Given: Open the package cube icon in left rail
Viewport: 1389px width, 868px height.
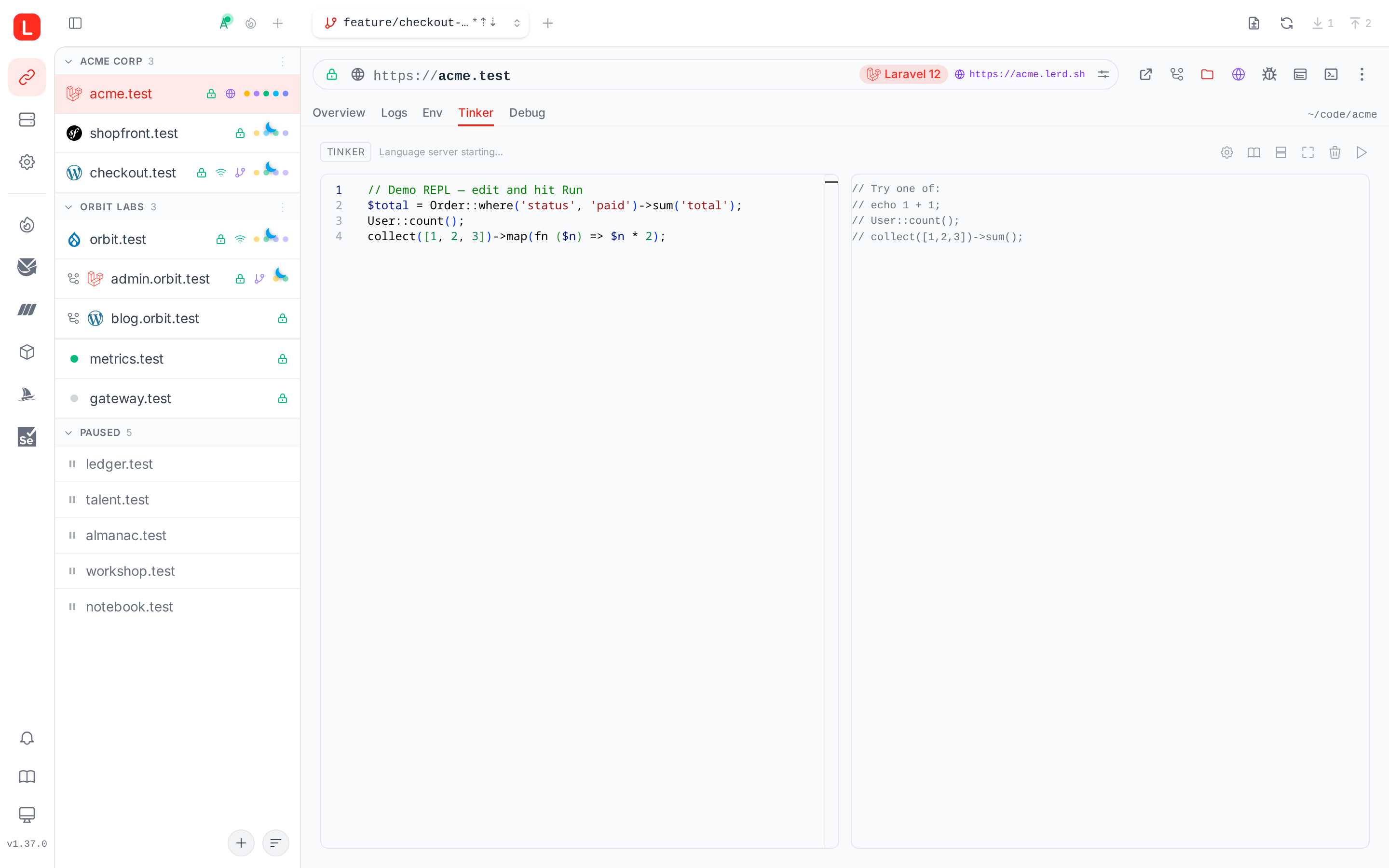Looking at the screenshot, I should click(27, 352).
